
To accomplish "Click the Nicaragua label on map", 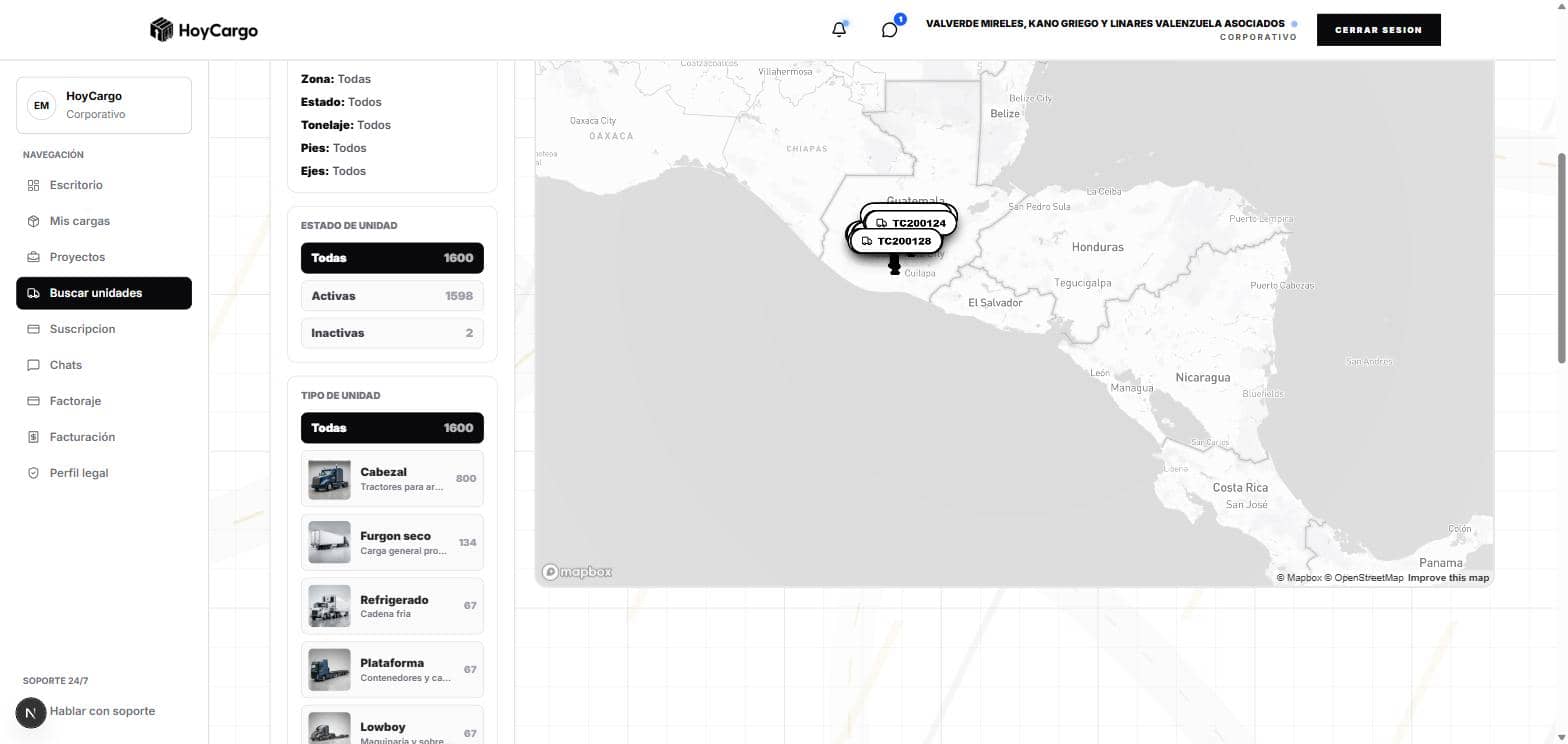I will (x=1203, y=378).
